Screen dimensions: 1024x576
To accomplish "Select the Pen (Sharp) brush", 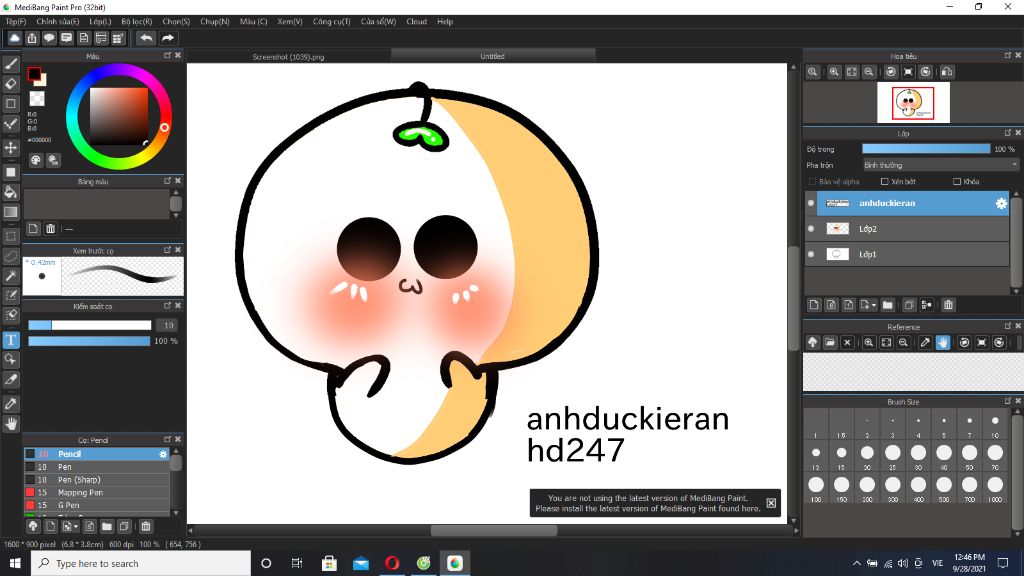I will click(x=97, y=479).
